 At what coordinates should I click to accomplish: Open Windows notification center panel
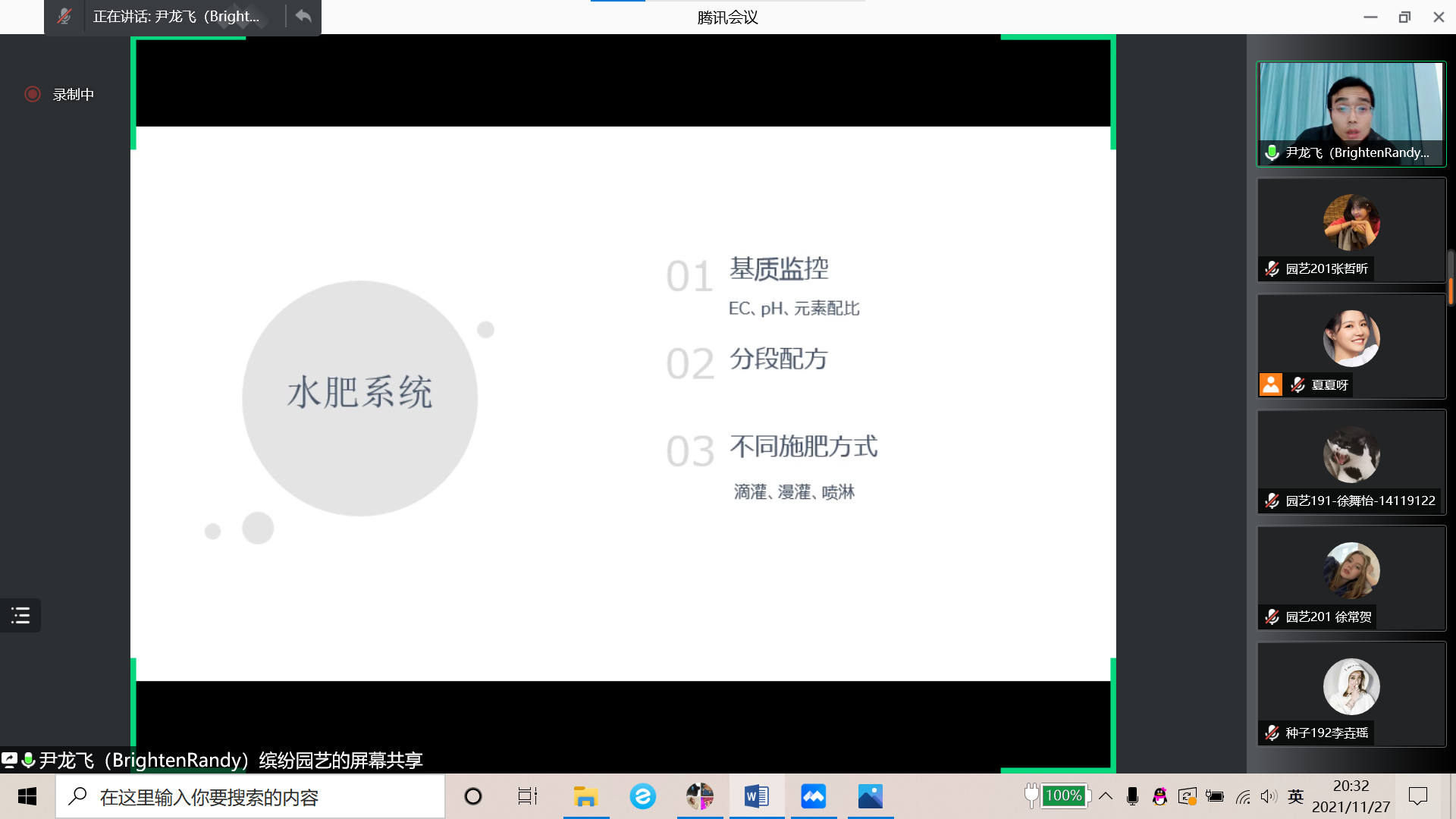[1417, 796]
